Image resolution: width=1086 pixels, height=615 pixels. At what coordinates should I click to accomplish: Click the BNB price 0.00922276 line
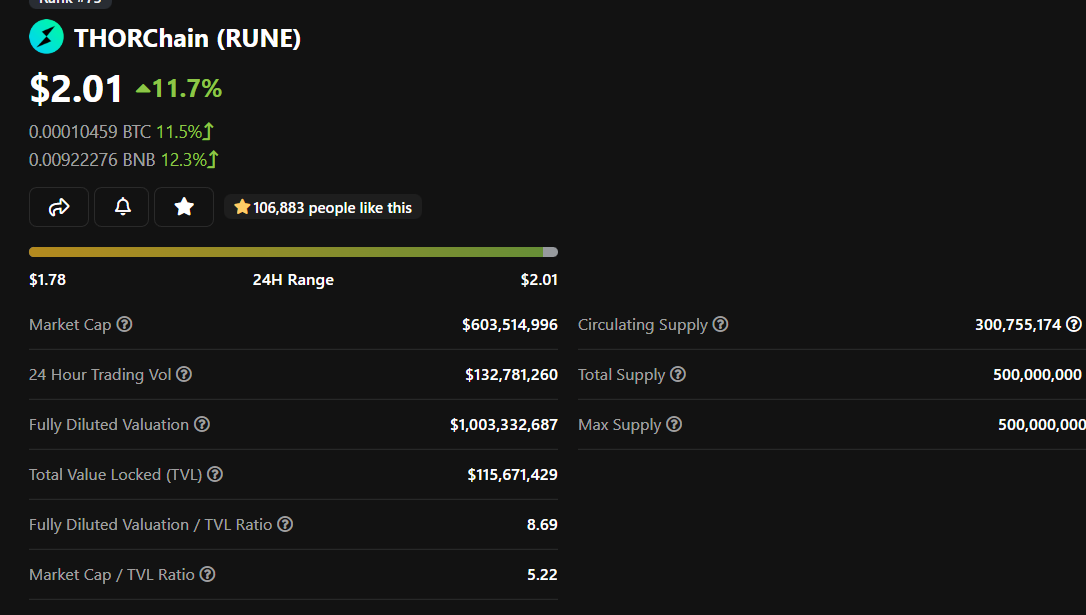pos(124,160)
